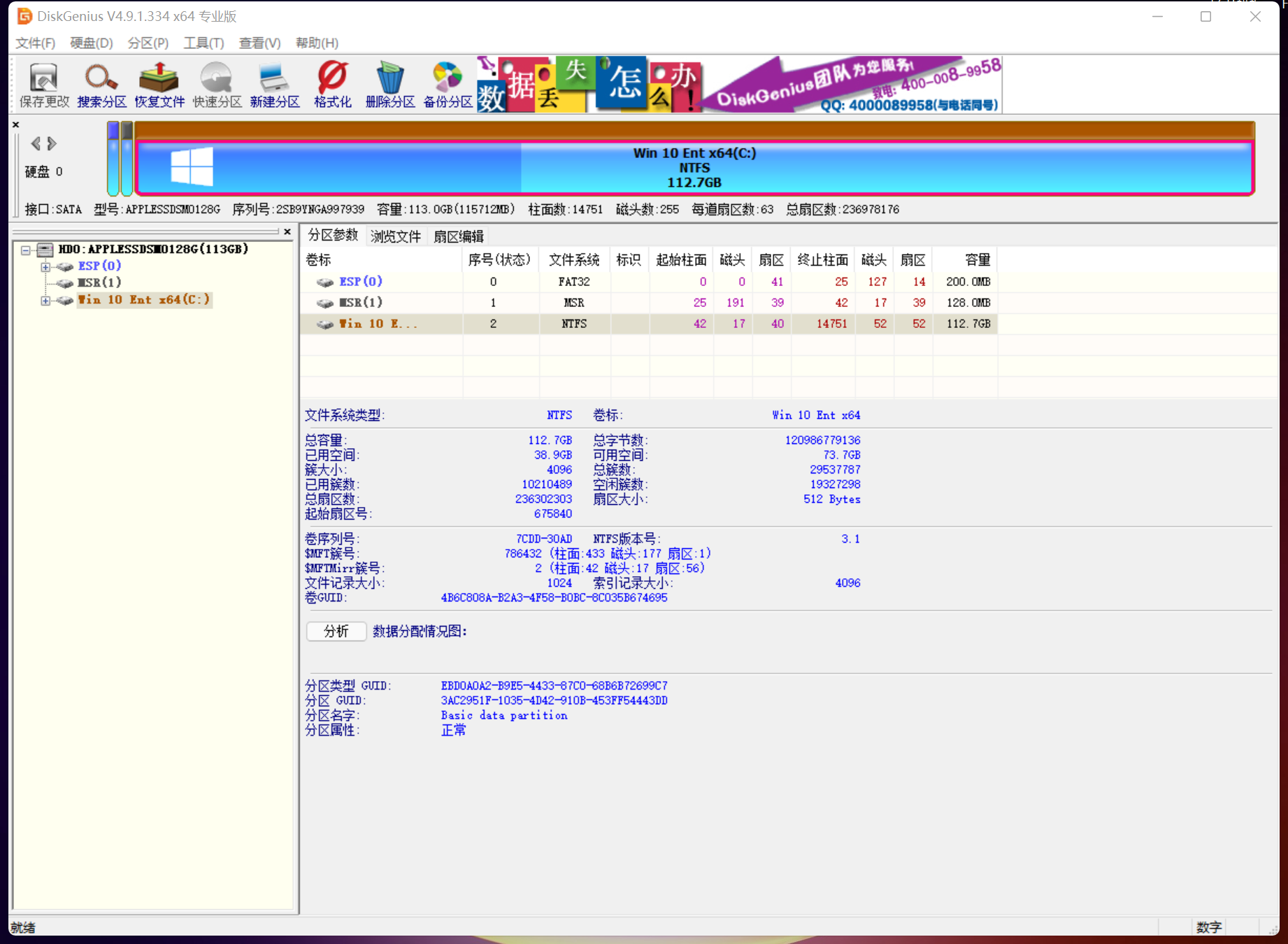Select MSR(1) row in partition table
Viewport: 1288px width, 944px height.
click(x=649, y=303)
